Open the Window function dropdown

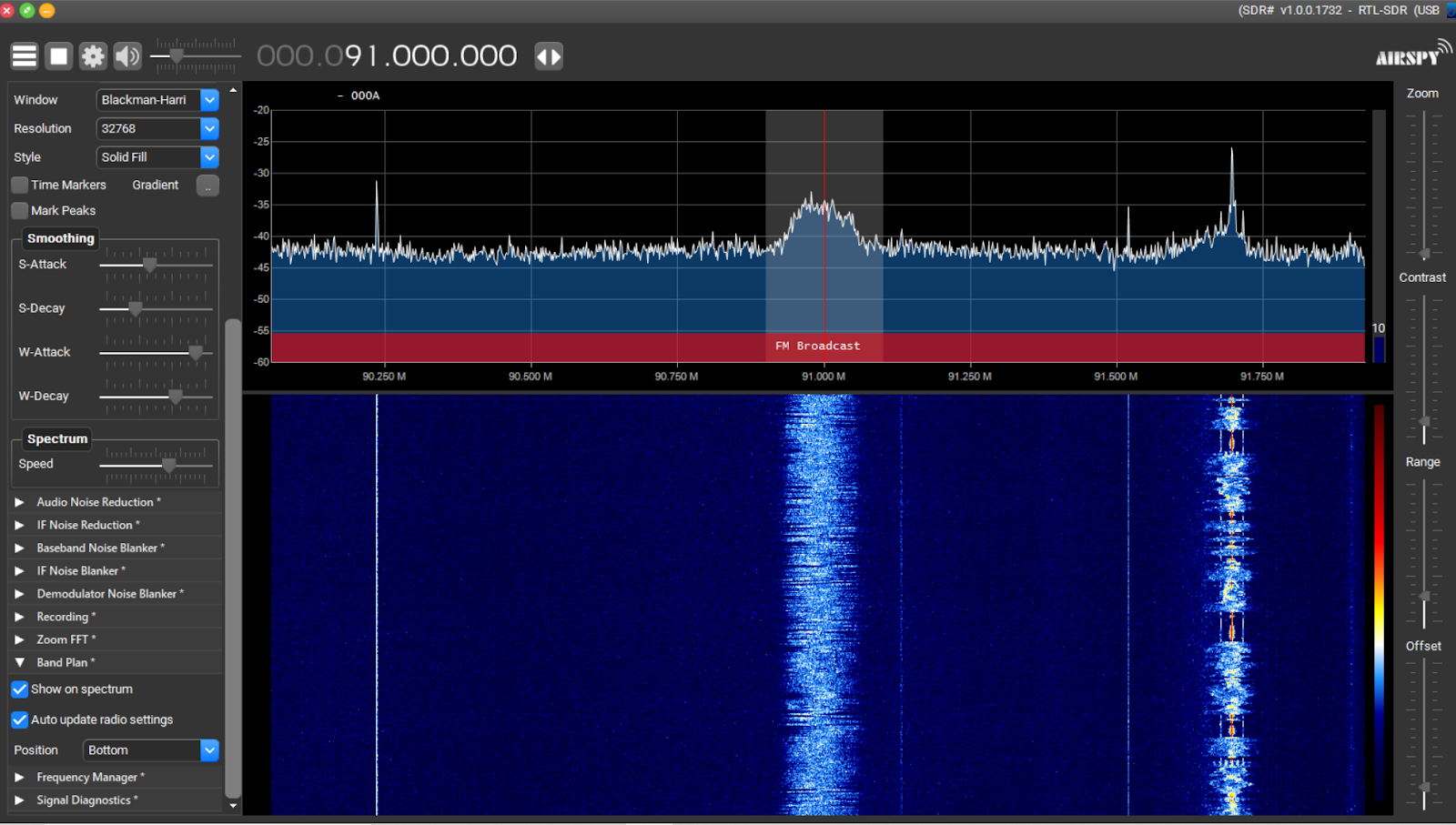pos(209,100)
